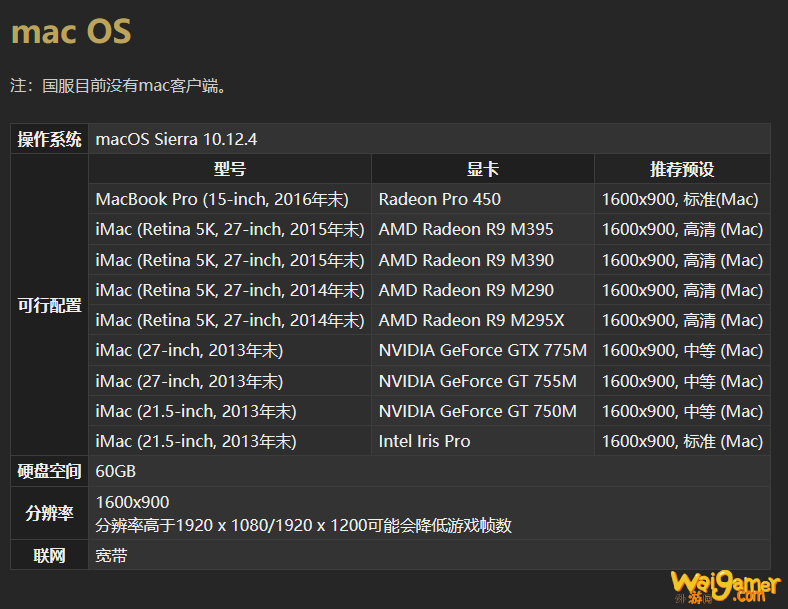Select the "Radeon Pro 450" cell

[x=482, y=199]
